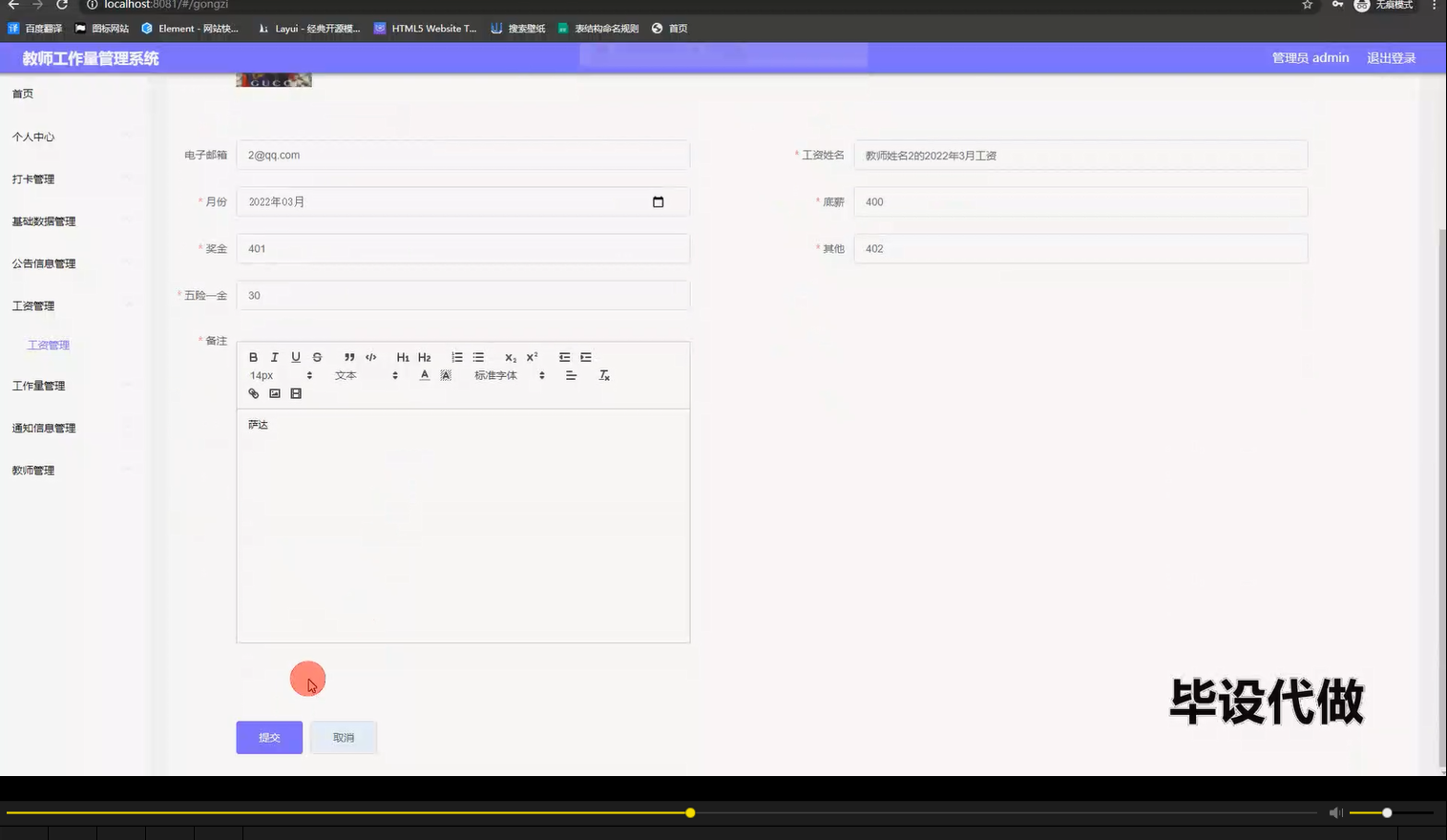Insert an image in the editor
1447x840 pixels.
click(x=275, y=393)
